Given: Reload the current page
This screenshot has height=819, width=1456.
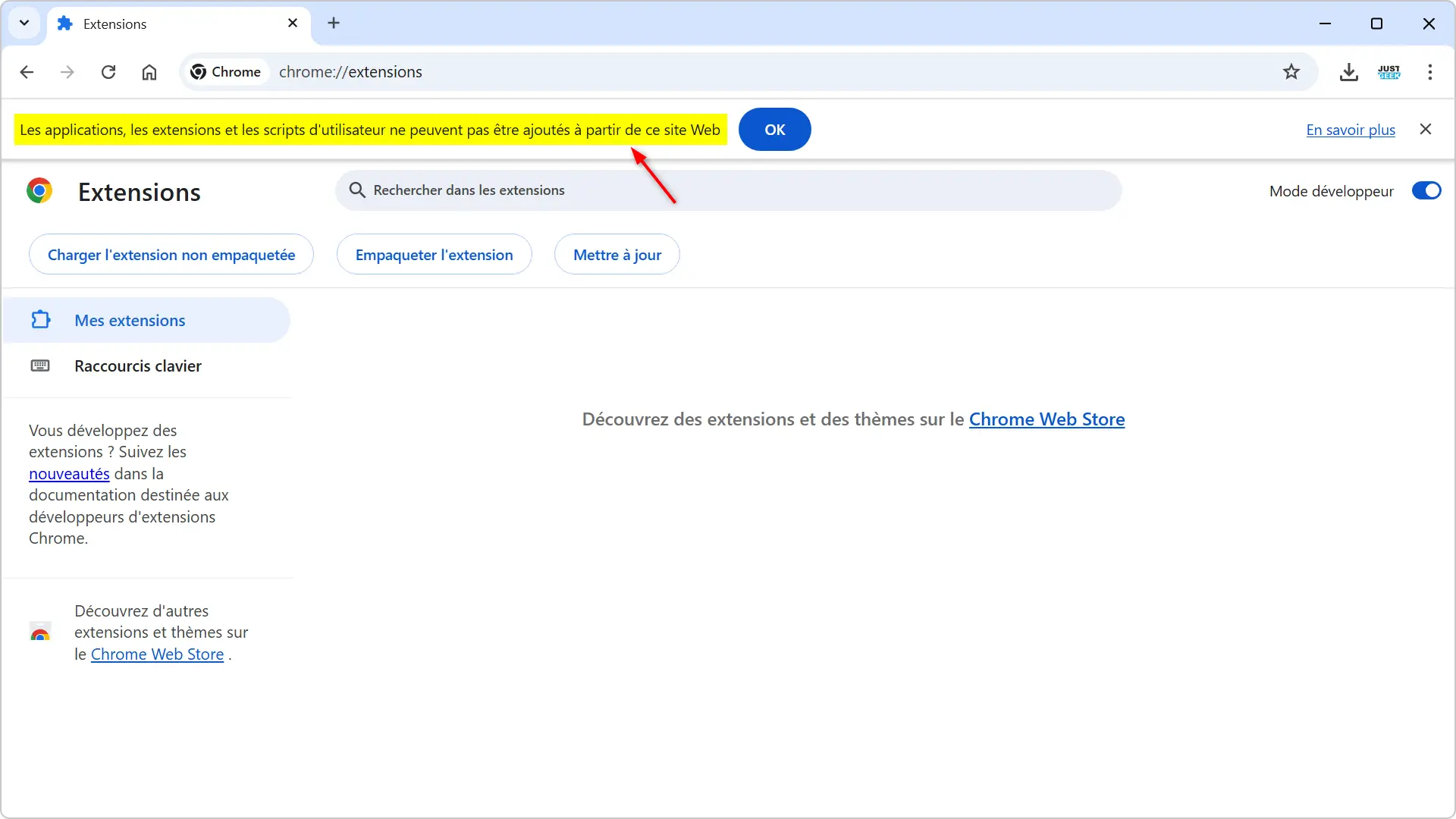Looking at the screenshot, I should 108,72.
